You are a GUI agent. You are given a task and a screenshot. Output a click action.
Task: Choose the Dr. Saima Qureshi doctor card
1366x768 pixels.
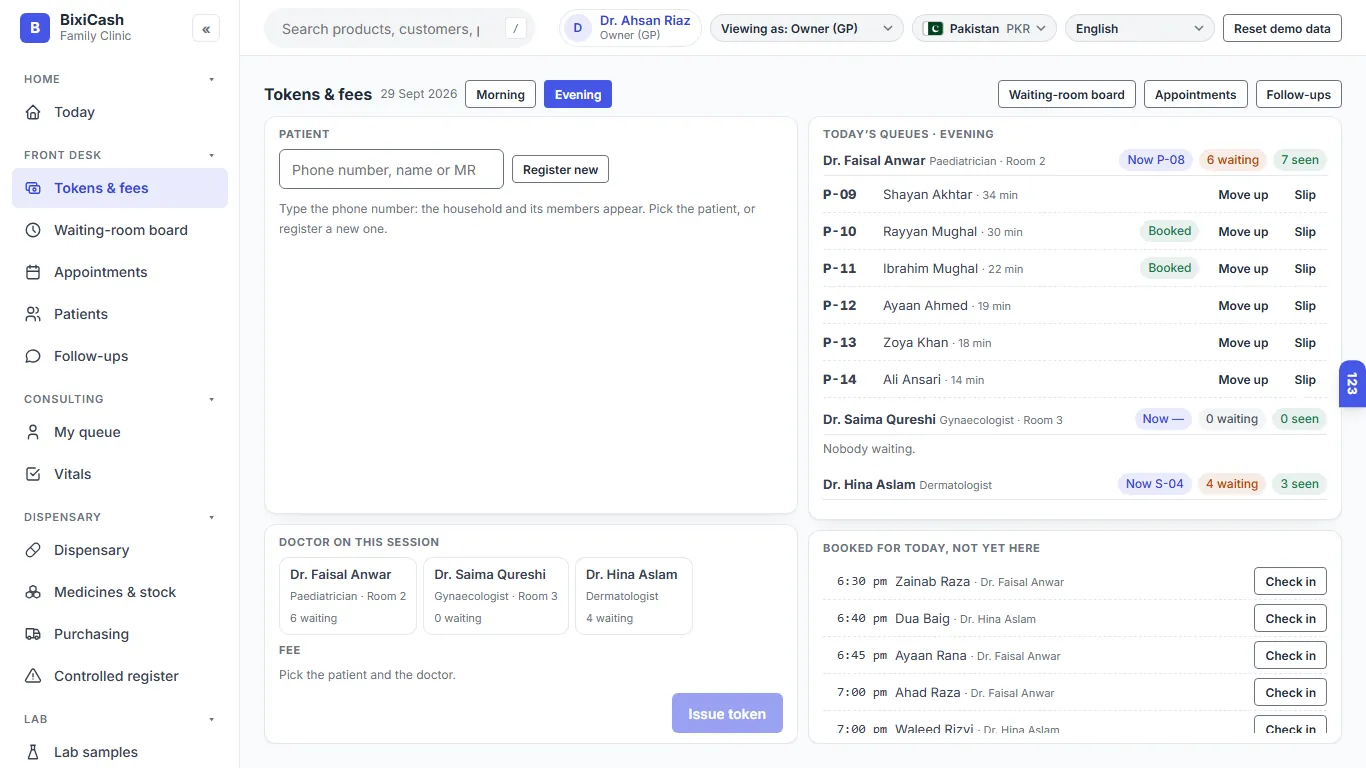[x=496, y=596]
